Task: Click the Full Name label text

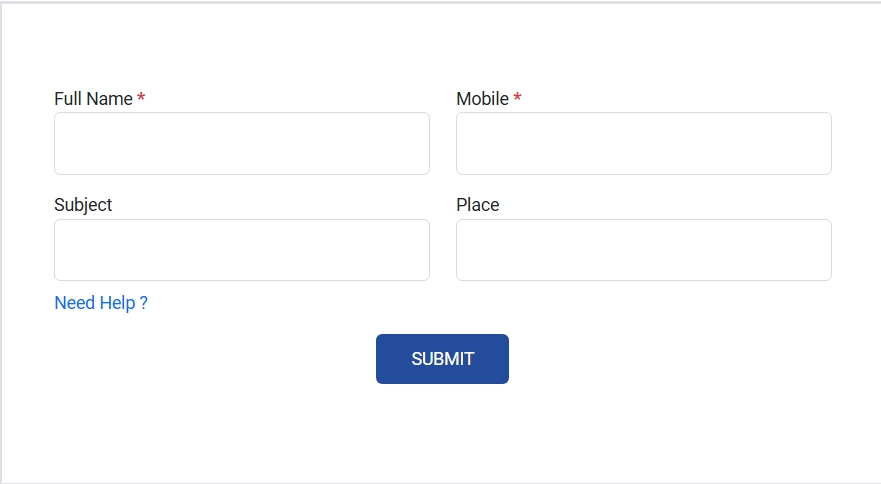Action: coord(93,99)
